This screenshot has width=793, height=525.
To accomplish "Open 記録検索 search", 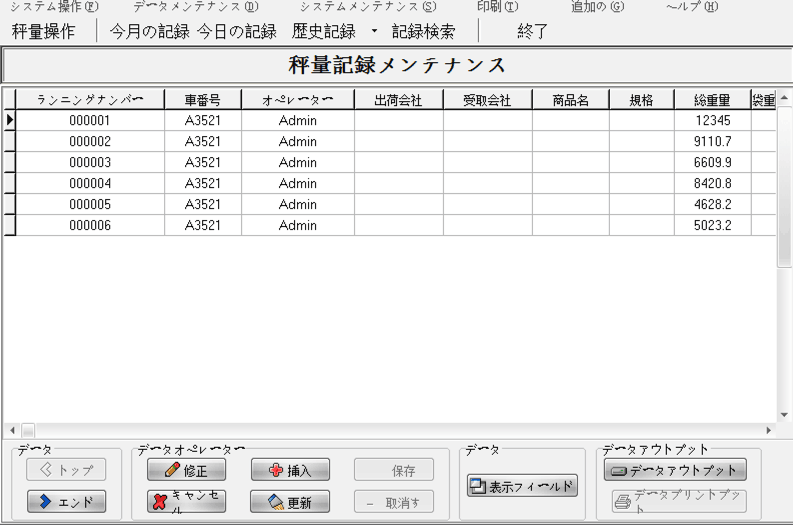I will click(423, 31).
